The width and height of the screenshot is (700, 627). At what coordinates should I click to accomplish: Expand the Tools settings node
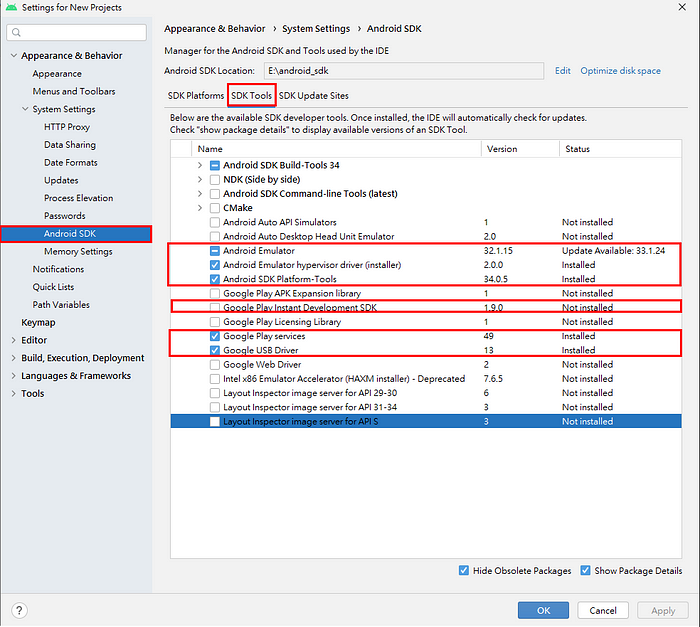tap(14, 393)
